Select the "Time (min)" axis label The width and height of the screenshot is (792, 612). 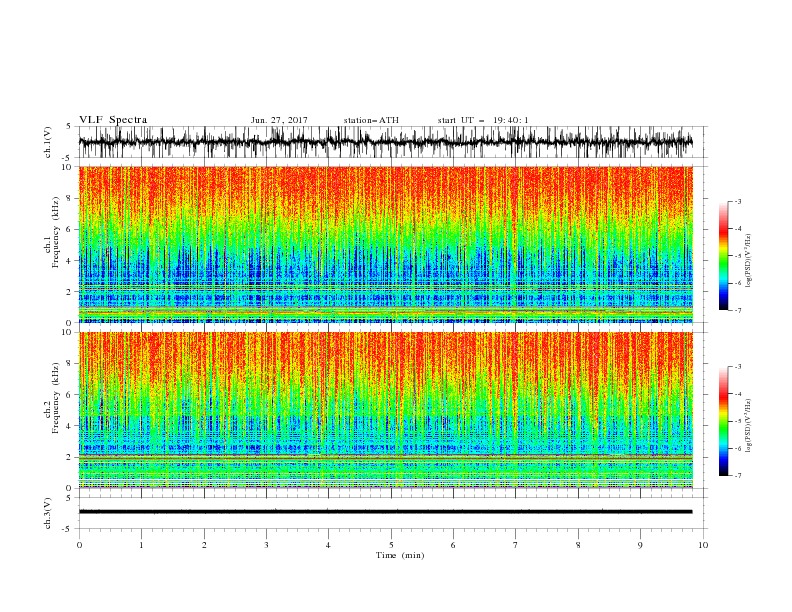[400, 555]
